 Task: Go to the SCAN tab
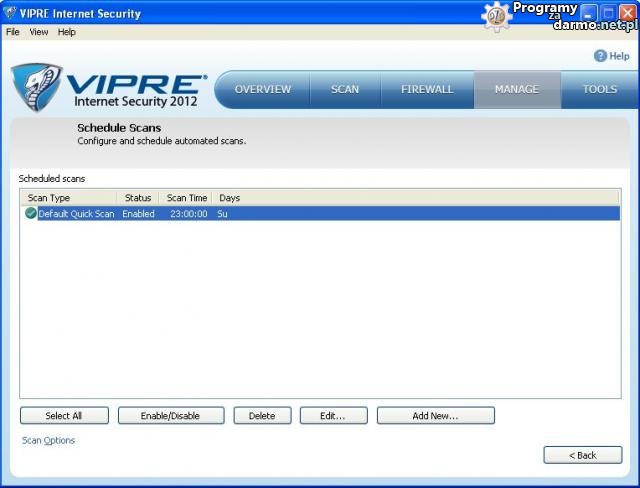click(345, 90)
